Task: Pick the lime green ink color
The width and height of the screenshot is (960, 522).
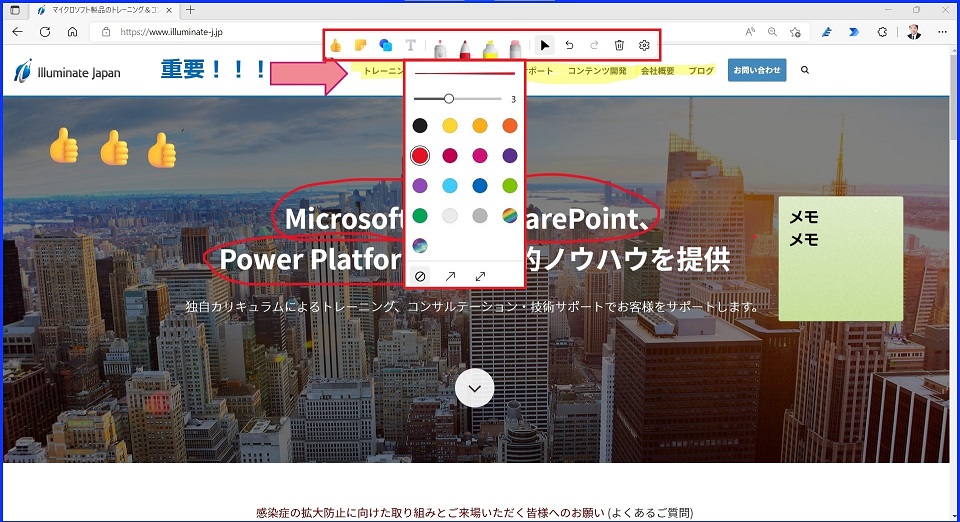Action: coord(510,185)
